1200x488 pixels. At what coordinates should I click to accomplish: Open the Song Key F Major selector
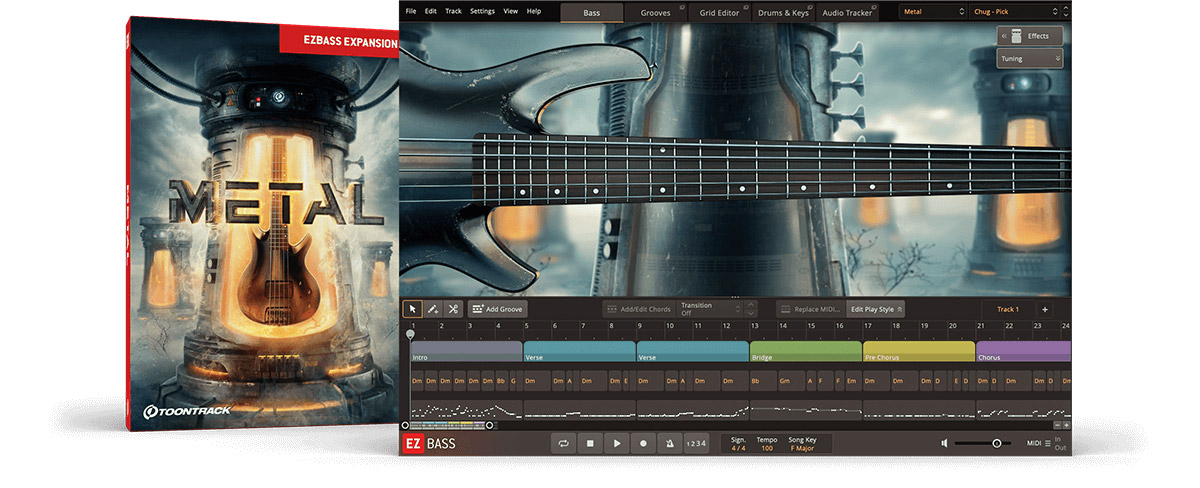803,448
